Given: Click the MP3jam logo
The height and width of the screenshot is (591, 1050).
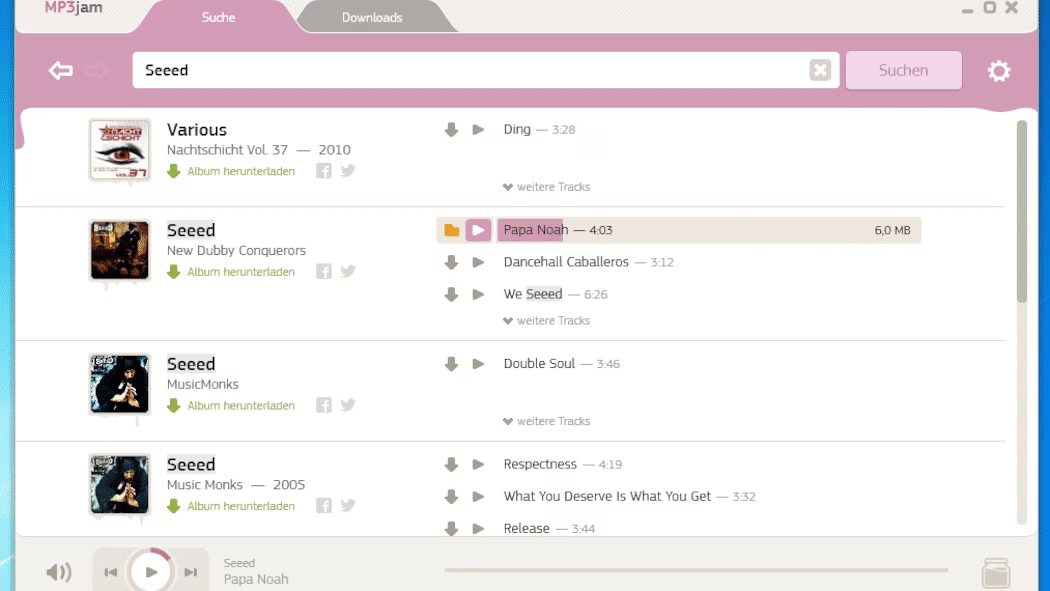Looking at the screenshot, I should pyautogui.click(x=74, y=8).
